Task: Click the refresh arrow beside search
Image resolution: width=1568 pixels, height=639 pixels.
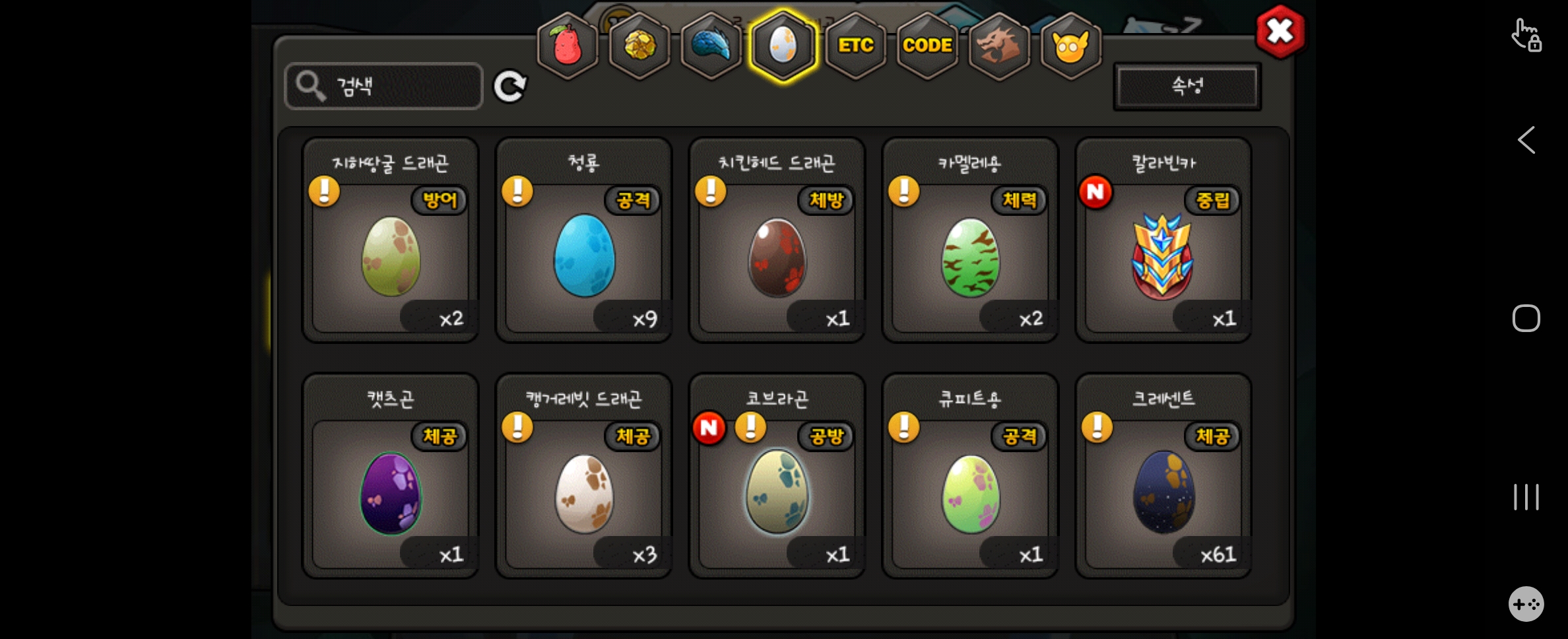Action: click(510, 86)
